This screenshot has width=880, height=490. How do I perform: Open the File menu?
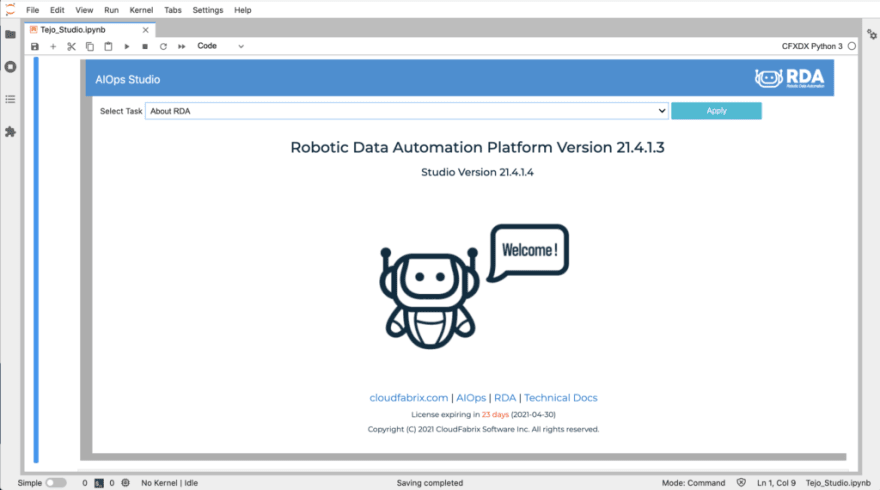tap(33, 10)
